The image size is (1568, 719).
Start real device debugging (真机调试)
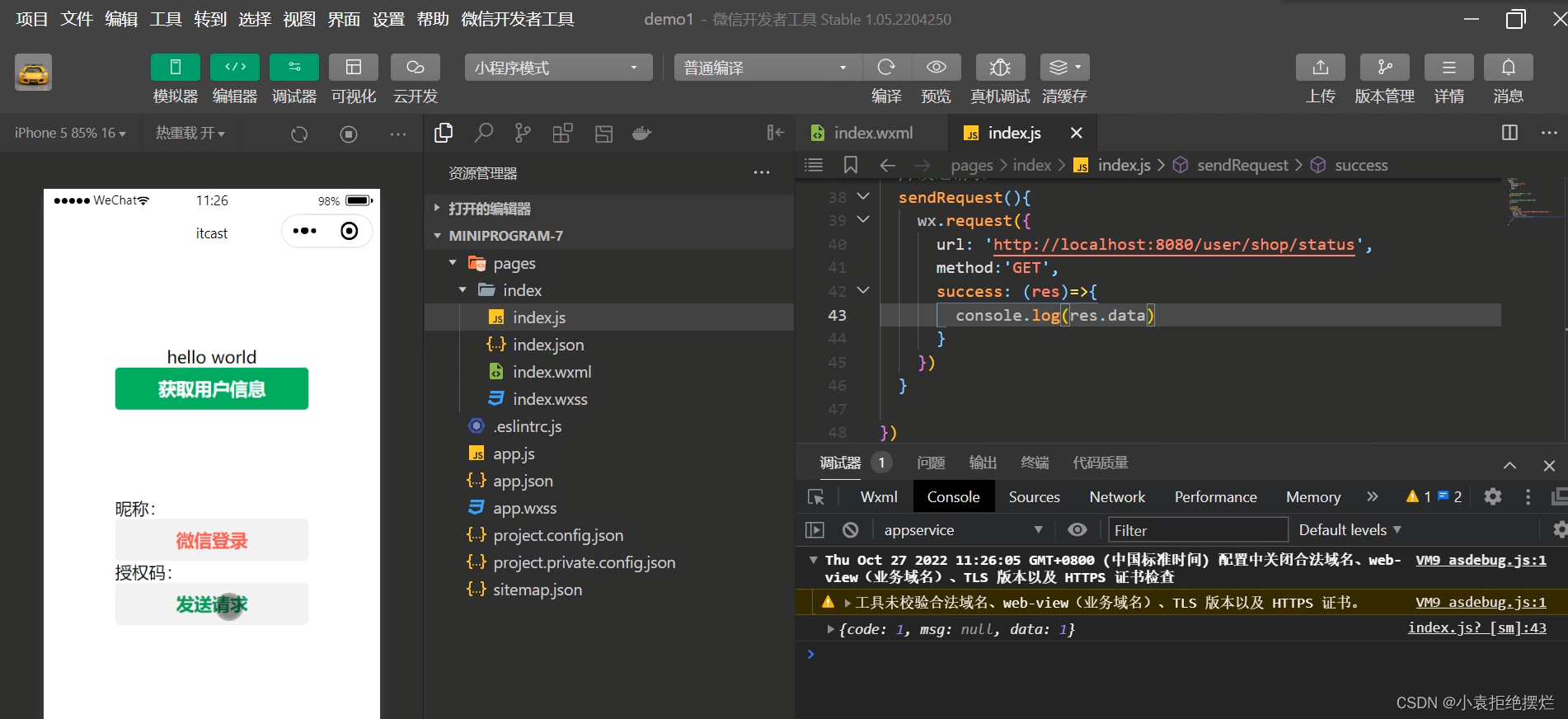[x=1000, y=68]
